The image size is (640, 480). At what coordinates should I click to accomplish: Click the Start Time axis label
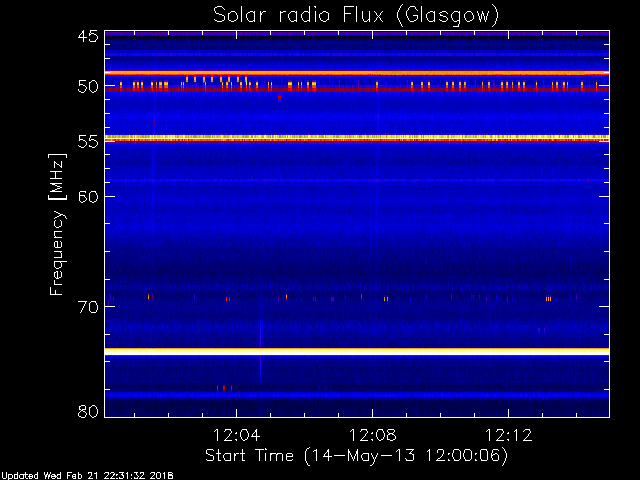355,456
